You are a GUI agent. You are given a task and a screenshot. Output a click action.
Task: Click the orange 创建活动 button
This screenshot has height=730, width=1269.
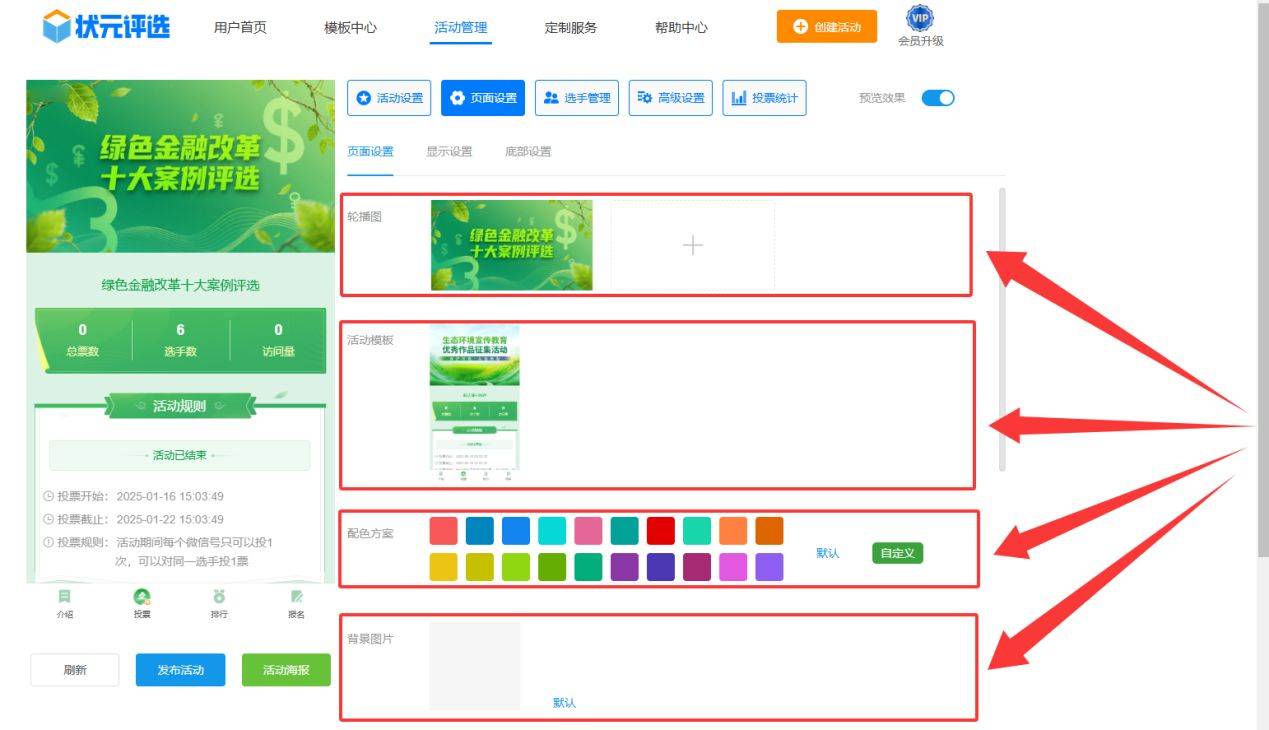coord(827,27)
